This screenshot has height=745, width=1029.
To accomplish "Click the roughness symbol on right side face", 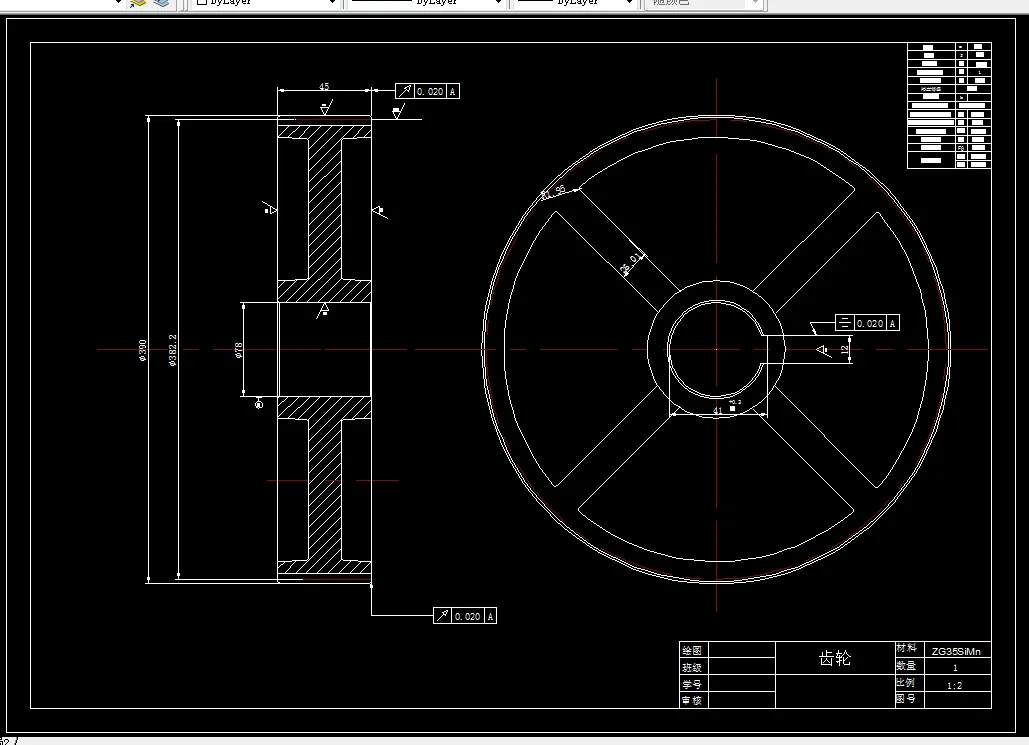I will click(x=379, y=211).
